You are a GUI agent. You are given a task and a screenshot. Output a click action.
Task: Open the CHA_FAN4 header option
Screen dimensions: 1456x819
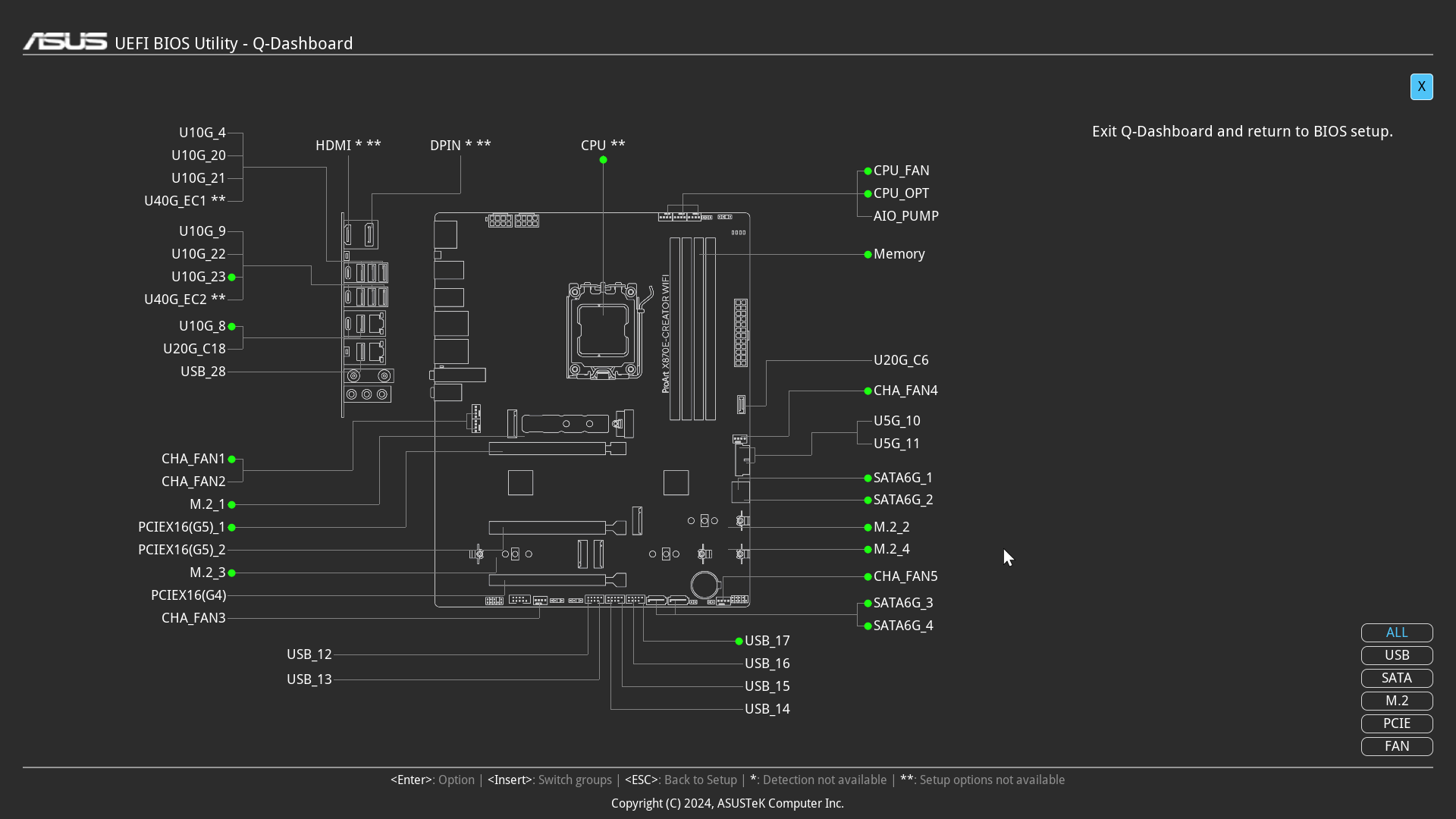pos(905,391)
